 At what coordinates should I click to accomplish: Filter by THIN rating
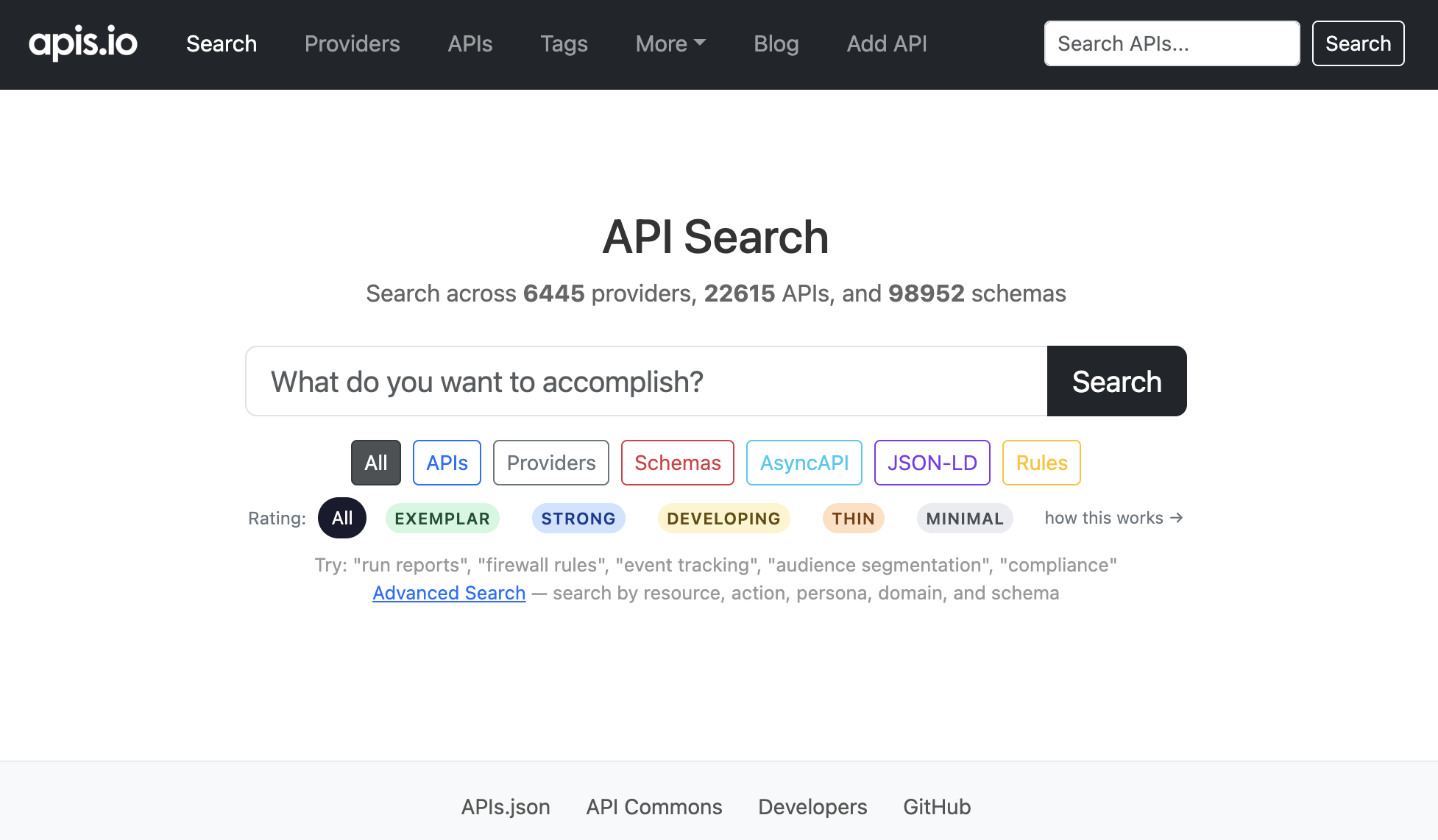point(853,519)
